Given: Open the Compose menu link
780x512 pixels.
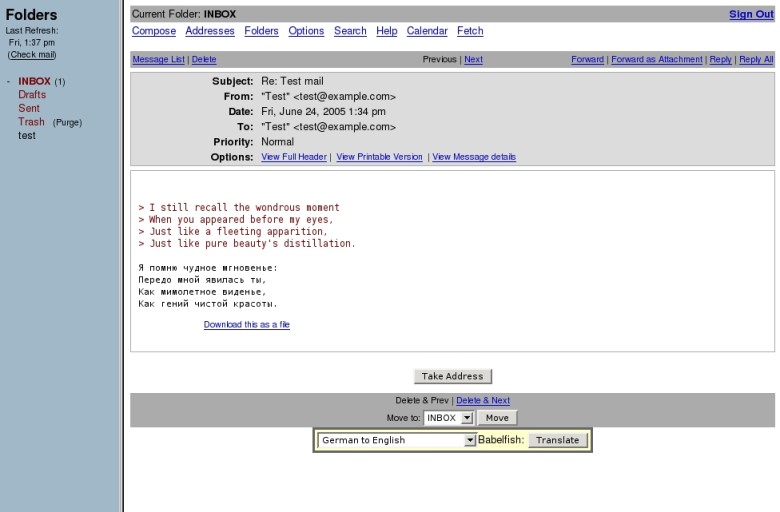Looking at the screenshot, I should pos(154,31).
